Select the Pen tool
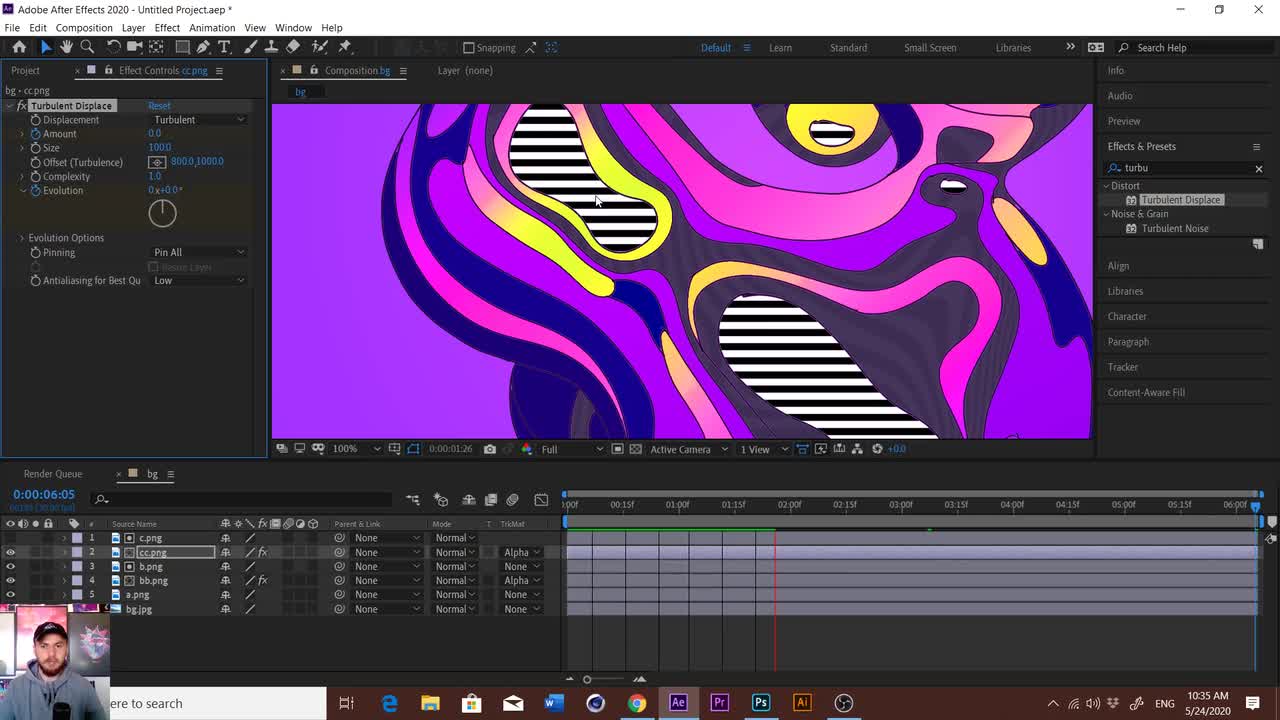 coord(203,47)
